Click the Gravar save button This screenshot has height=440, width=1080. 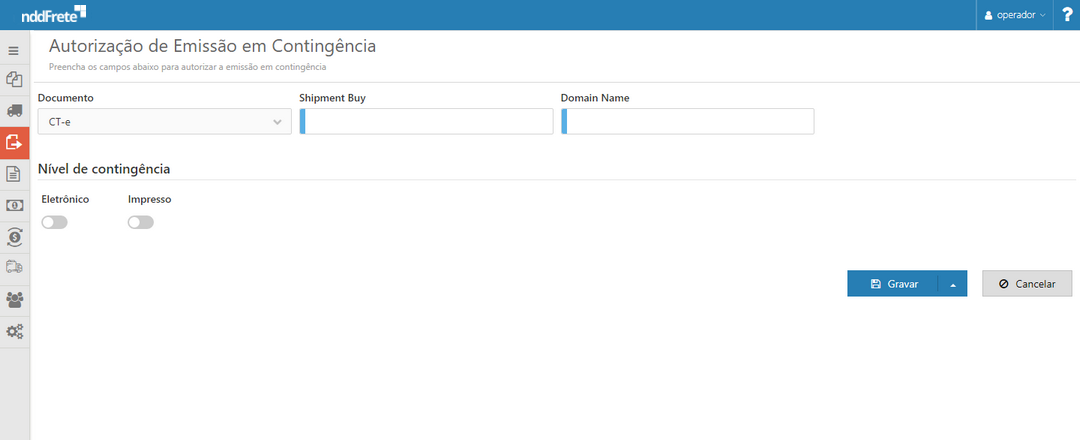[893, 284]
